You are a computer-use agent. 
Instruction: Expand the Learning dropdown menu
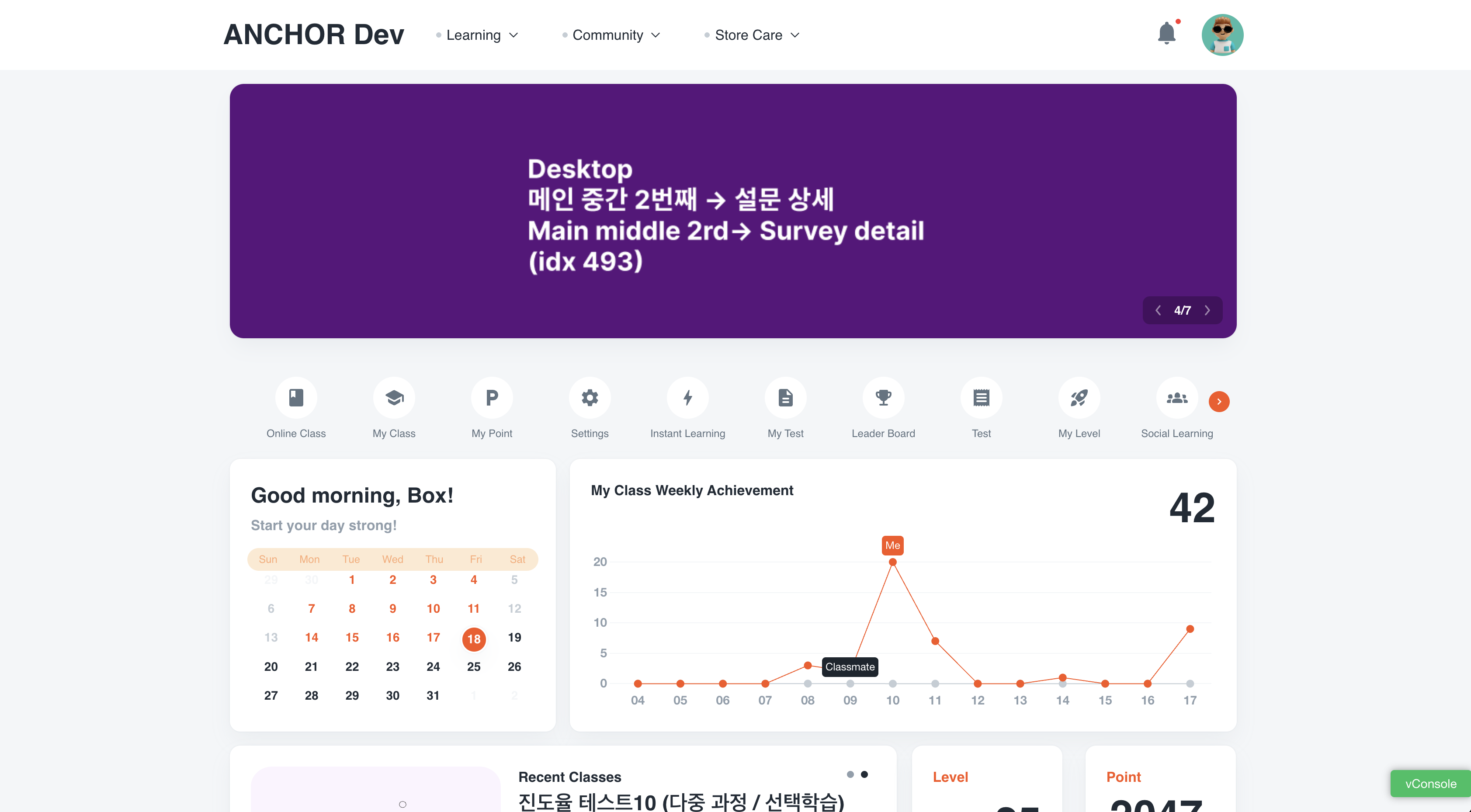(477, 35)
